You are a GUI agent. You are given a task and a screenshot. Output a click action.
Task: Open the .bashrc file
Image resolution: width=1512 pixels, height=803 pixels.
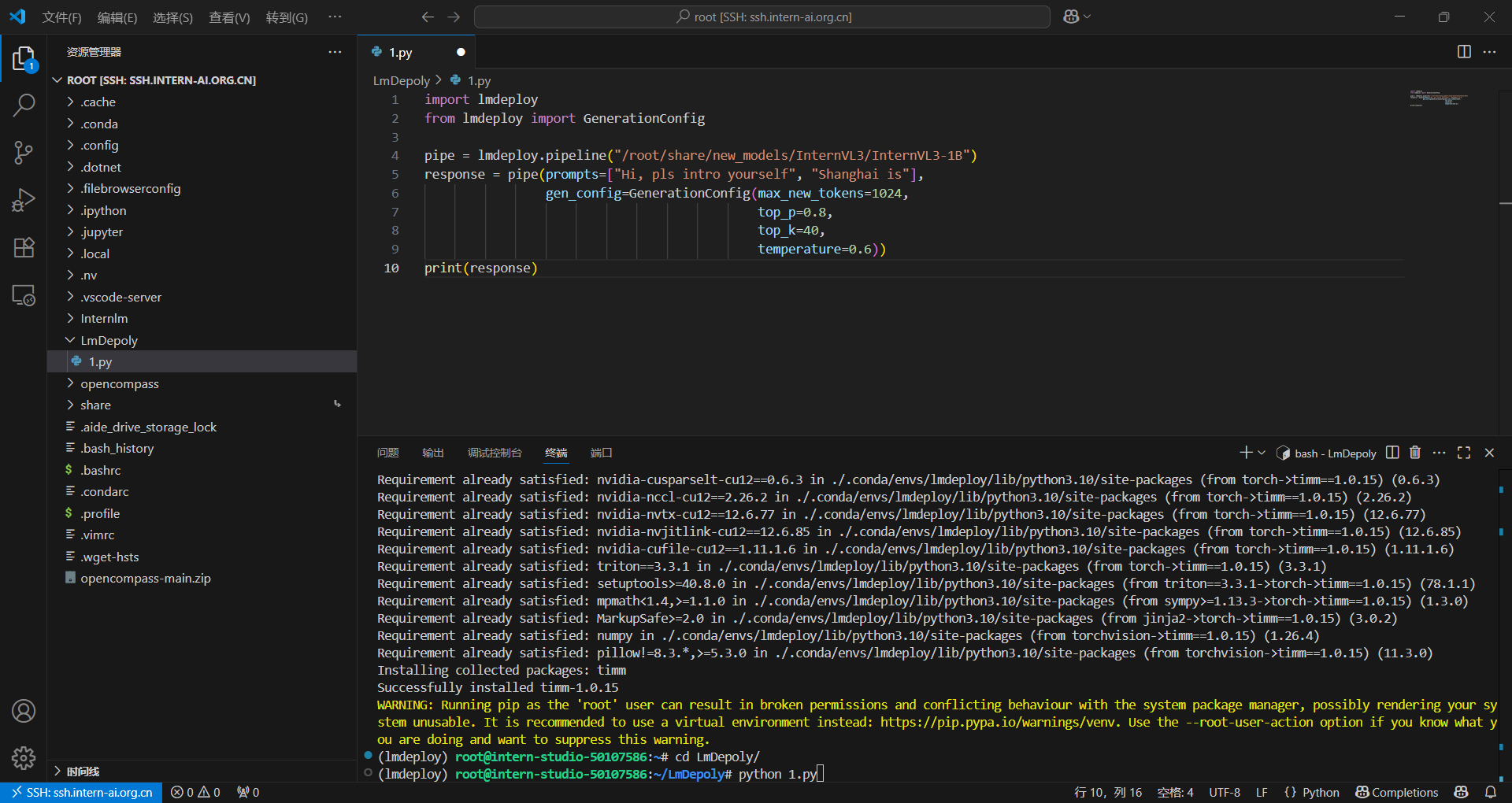point(202,470)
